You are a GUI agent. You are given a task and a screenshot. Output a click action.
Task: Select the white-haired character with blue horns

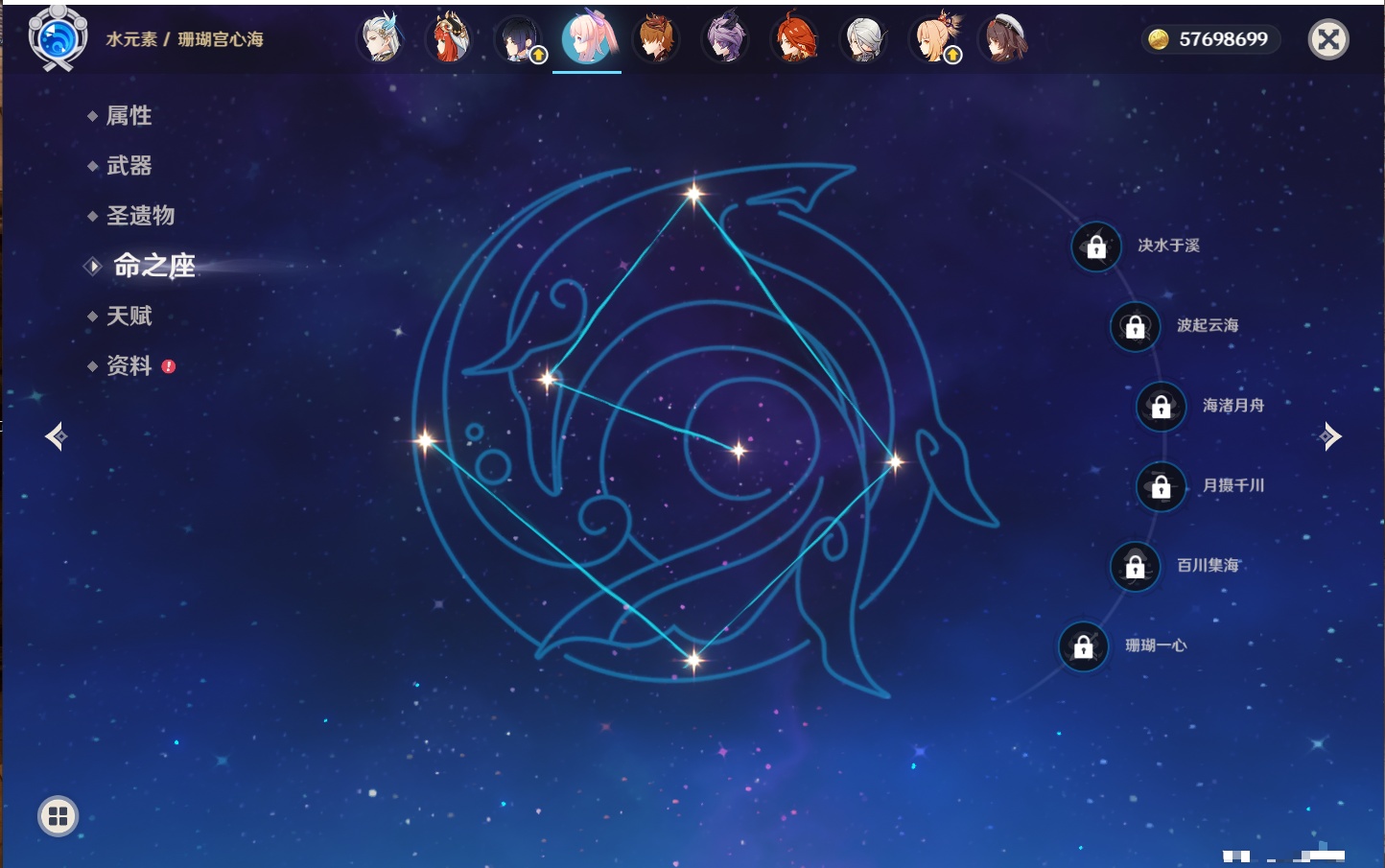pyautogui.click(x=381, y=39)
